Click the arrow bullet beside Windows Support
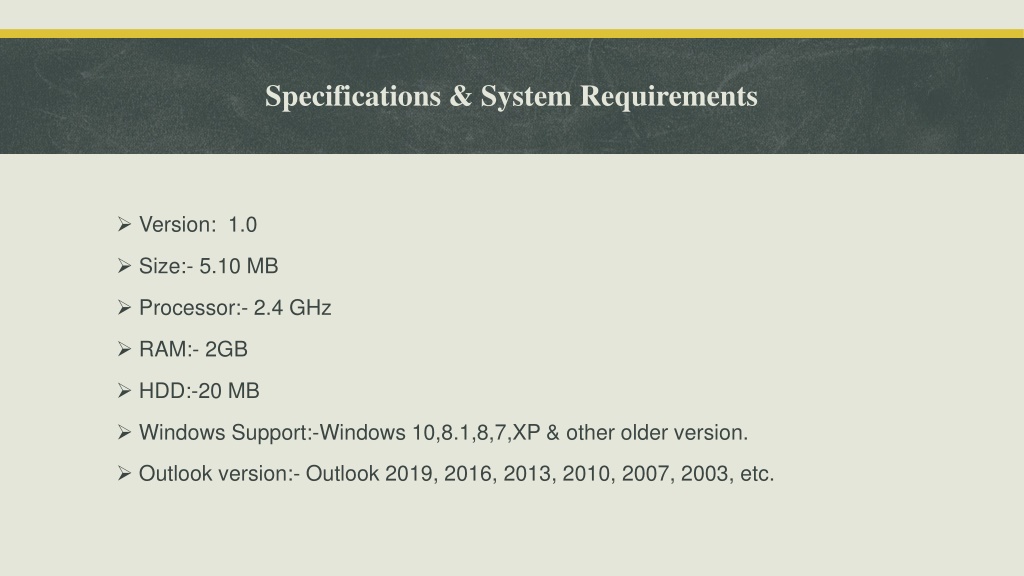Viewport: 1024px width, 576px height. (125, 432)
